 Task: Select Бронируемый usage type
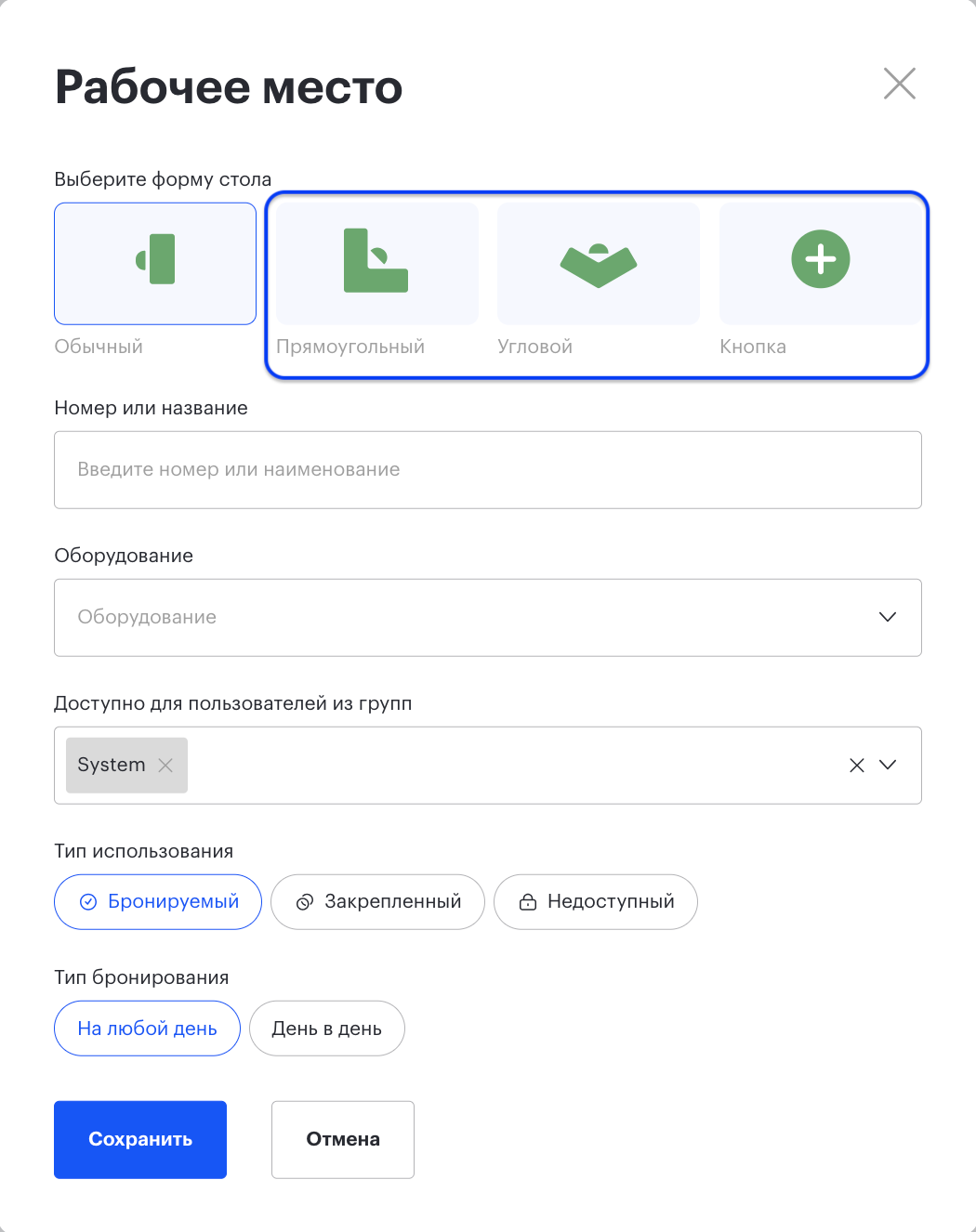pyautogui.click(x=158, y=902)
